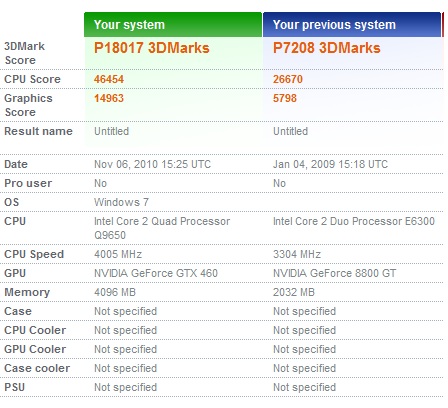Screen dimensions: 448x408
Task: Click the date Jan 04, 2009 15:18 UTC
Action: tap(330, 164)
